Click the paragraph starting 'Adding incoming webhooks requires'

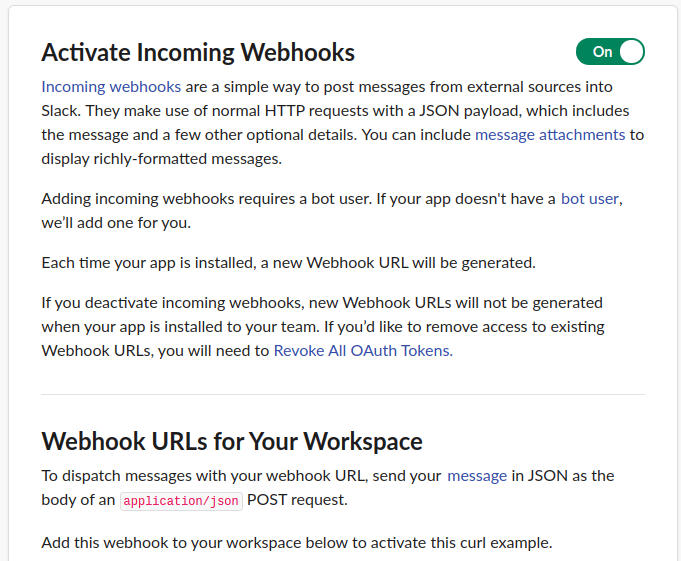[332, 211]
